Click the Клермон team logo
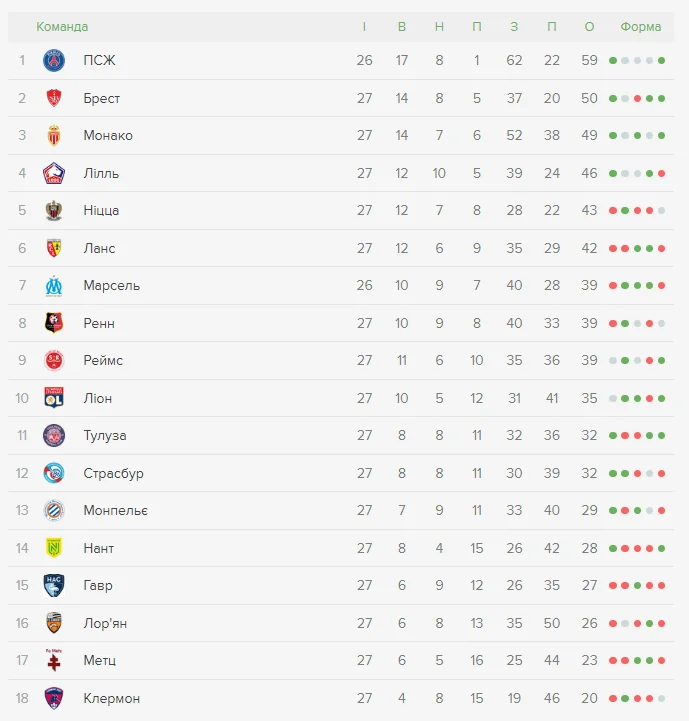Viewport: 689px width, 721px height. [x=54, y=698]
